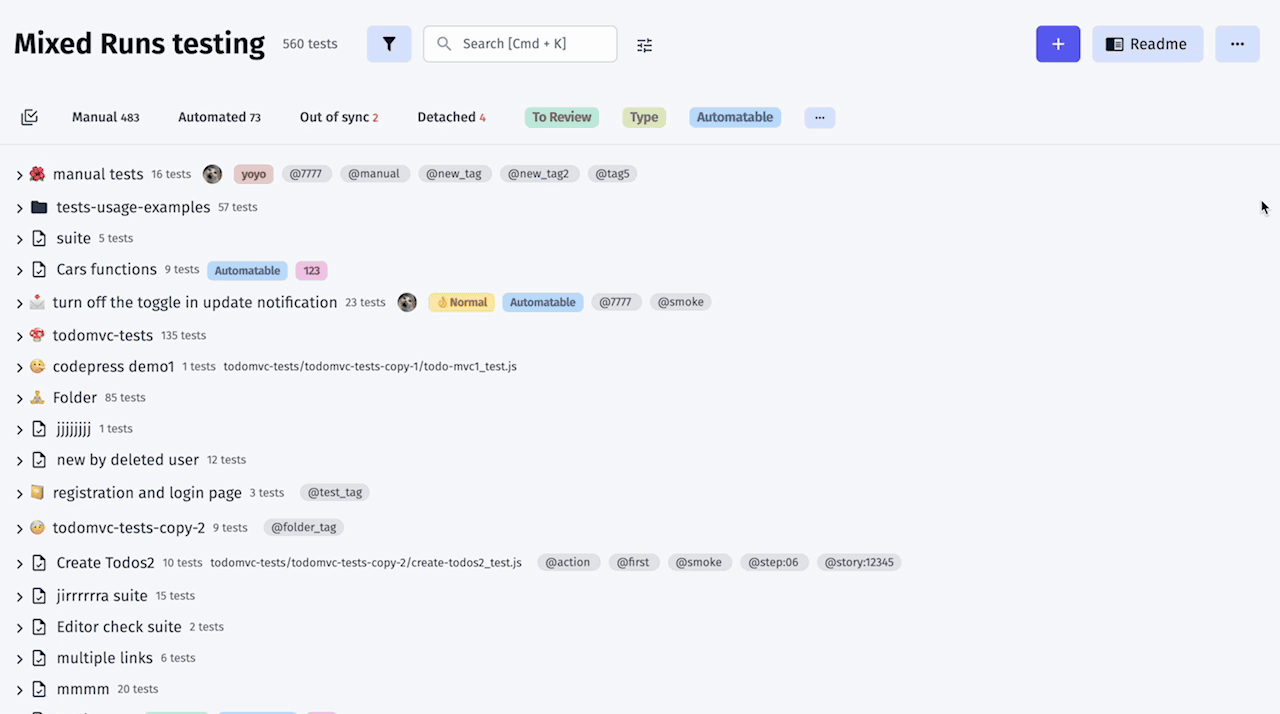This screenshot has width=1280, height=714.
Task: Click the filter funnel icon button
Action: [389, 44]
